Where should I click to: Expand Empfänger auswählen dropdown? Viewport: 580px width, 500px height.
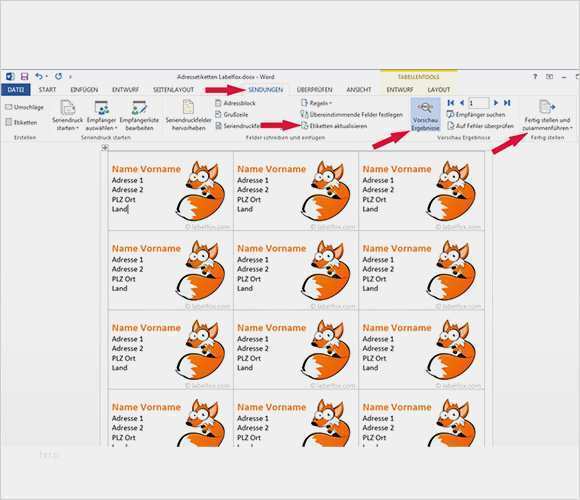pos(101,115)
